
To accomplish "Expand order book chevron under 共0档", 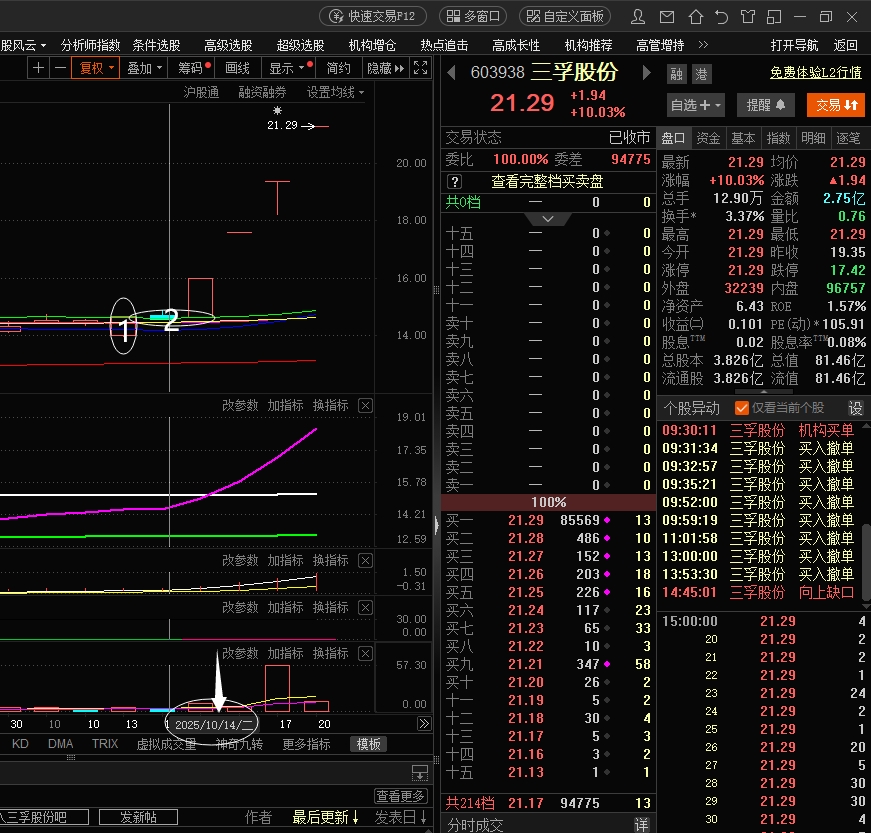I will click(548, 219).
